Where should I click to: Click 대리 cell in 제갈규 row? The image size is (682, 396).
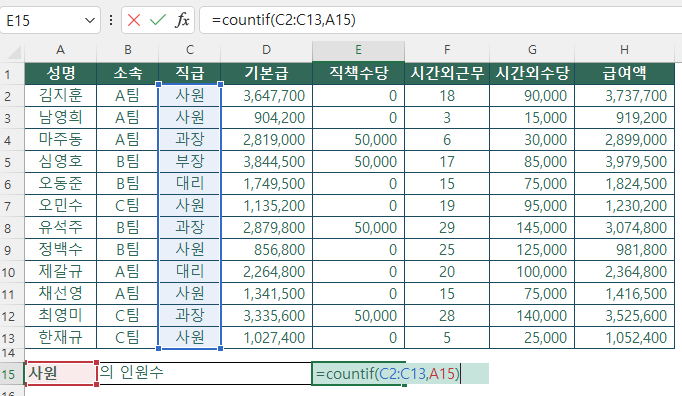(190, 272)
